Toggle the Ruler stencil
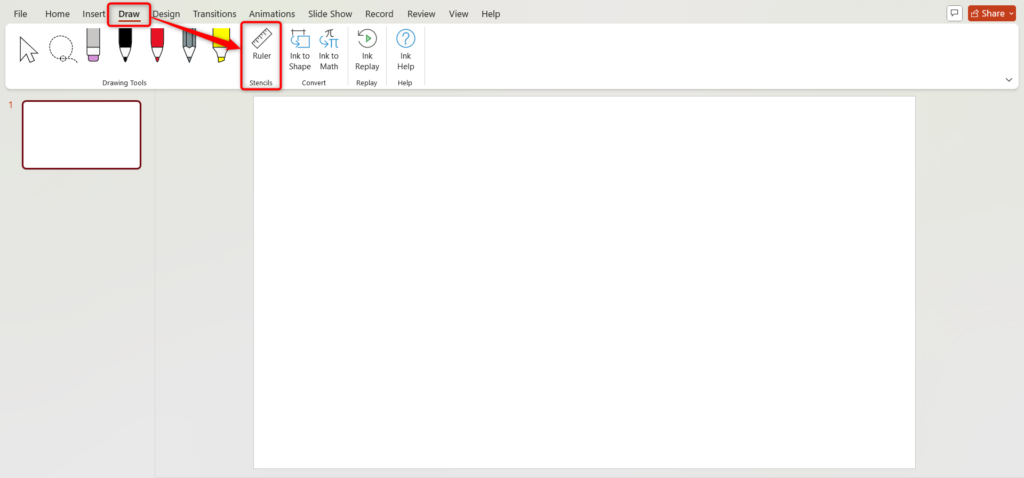Viewport: 1024px width, 478px height. pyautogui.click(x=261, y=46)
